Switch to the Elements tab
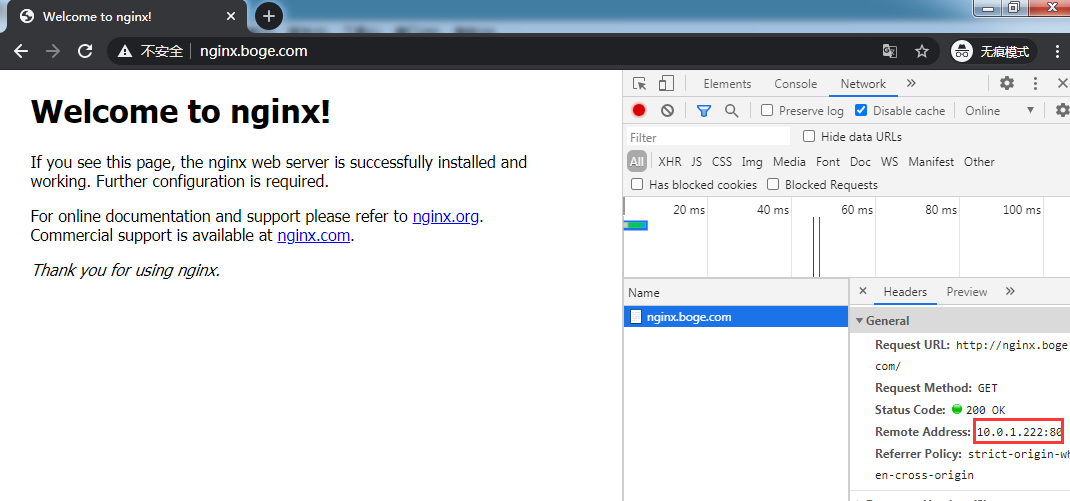 point(727,84)
